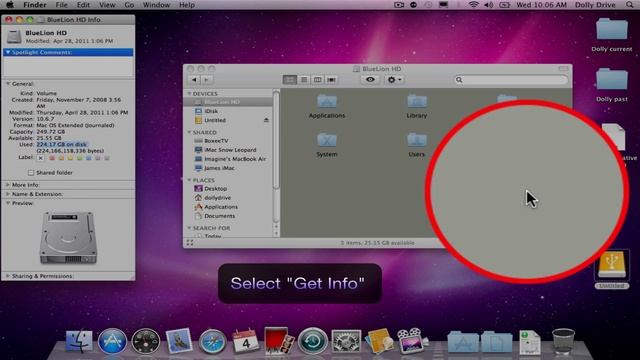Screen dimensions: 640x360
Task: Collapse the Preview section in Info window
Action: point(8,203)
